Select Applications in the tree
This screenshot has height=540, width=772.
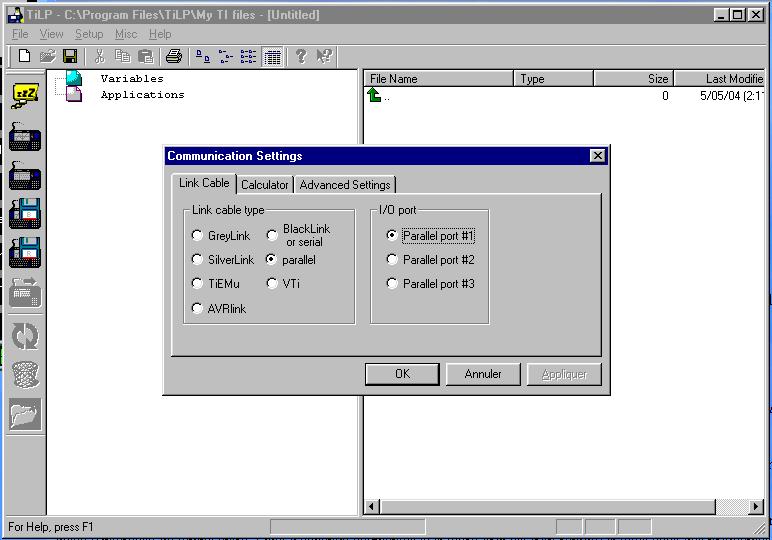(142, 95)
